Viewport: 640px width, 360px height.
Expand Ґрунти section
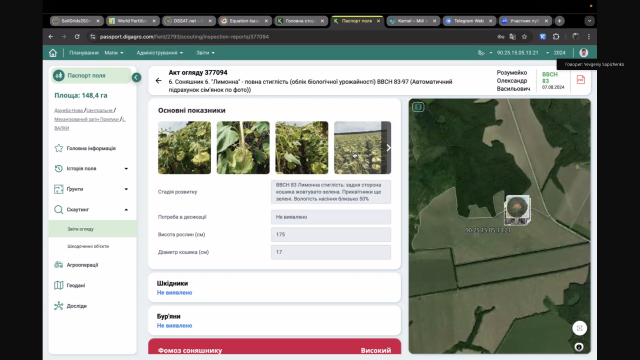[92, 189]
